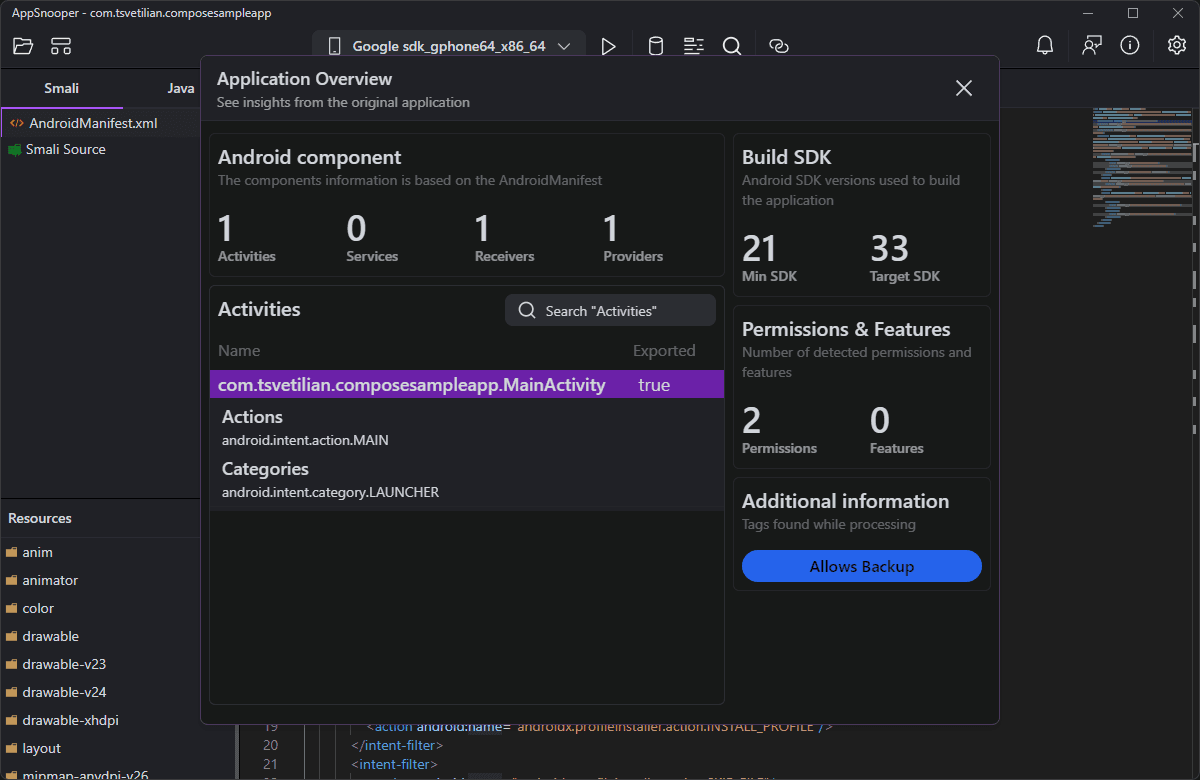Click the Target SDK value 33
Viewport: 1200px width, 780px height.
[x=890, y=248]
